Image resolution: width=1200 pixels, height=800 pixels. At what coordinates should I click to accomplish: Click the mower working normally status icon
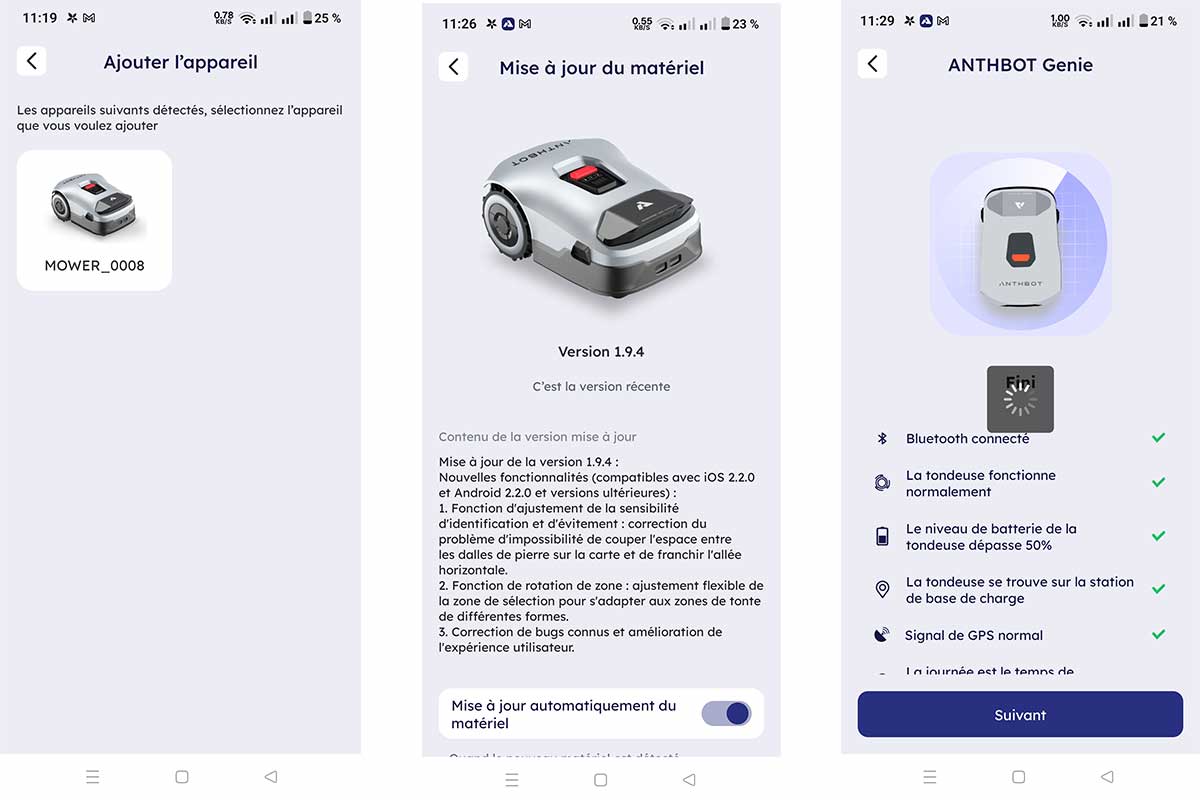tap(882, 483)
